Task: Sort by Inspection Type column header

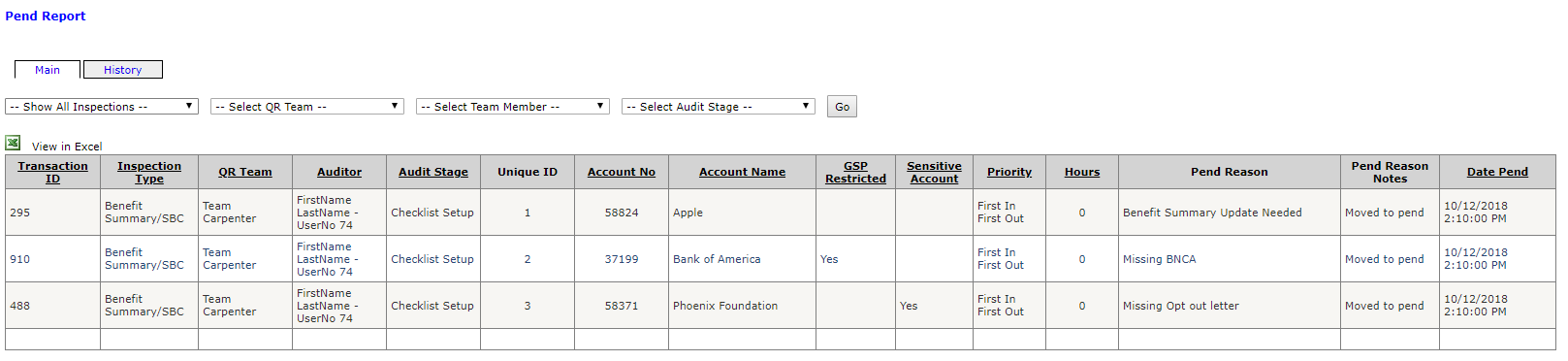Action: pos(149,172)
